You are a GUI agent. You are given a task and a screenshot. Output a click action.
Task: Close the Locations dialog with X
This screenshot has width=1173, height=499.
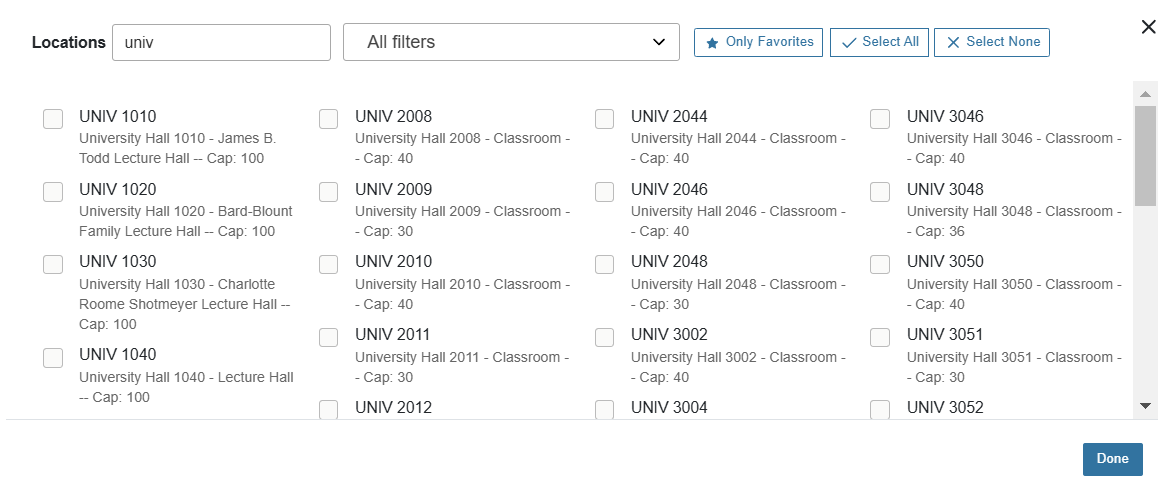click(x=1149, y=27)
